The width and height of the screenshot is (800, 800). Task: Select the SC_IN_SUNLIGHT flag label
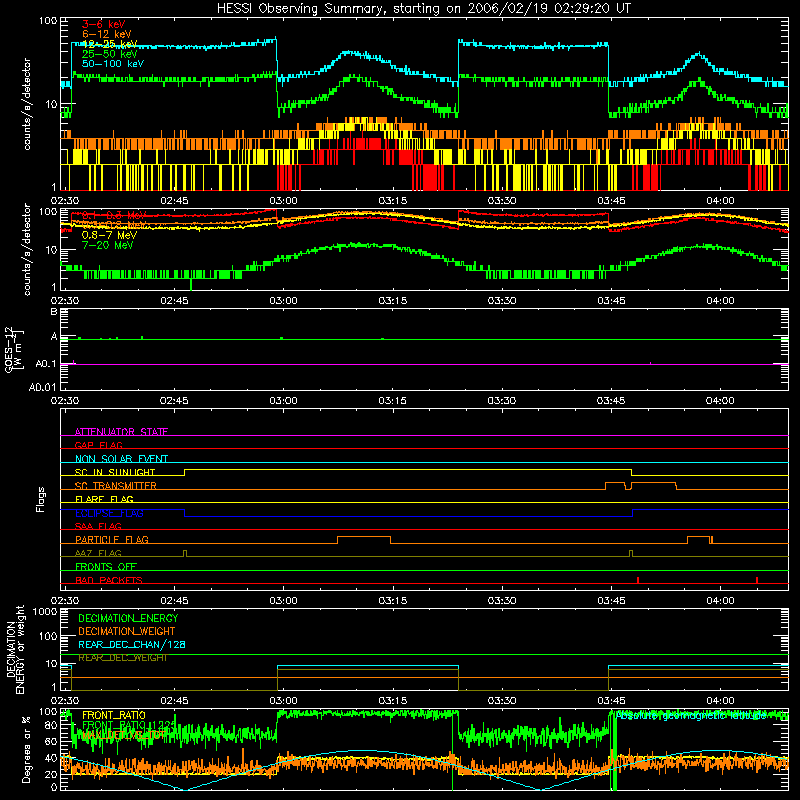point(115,472)
